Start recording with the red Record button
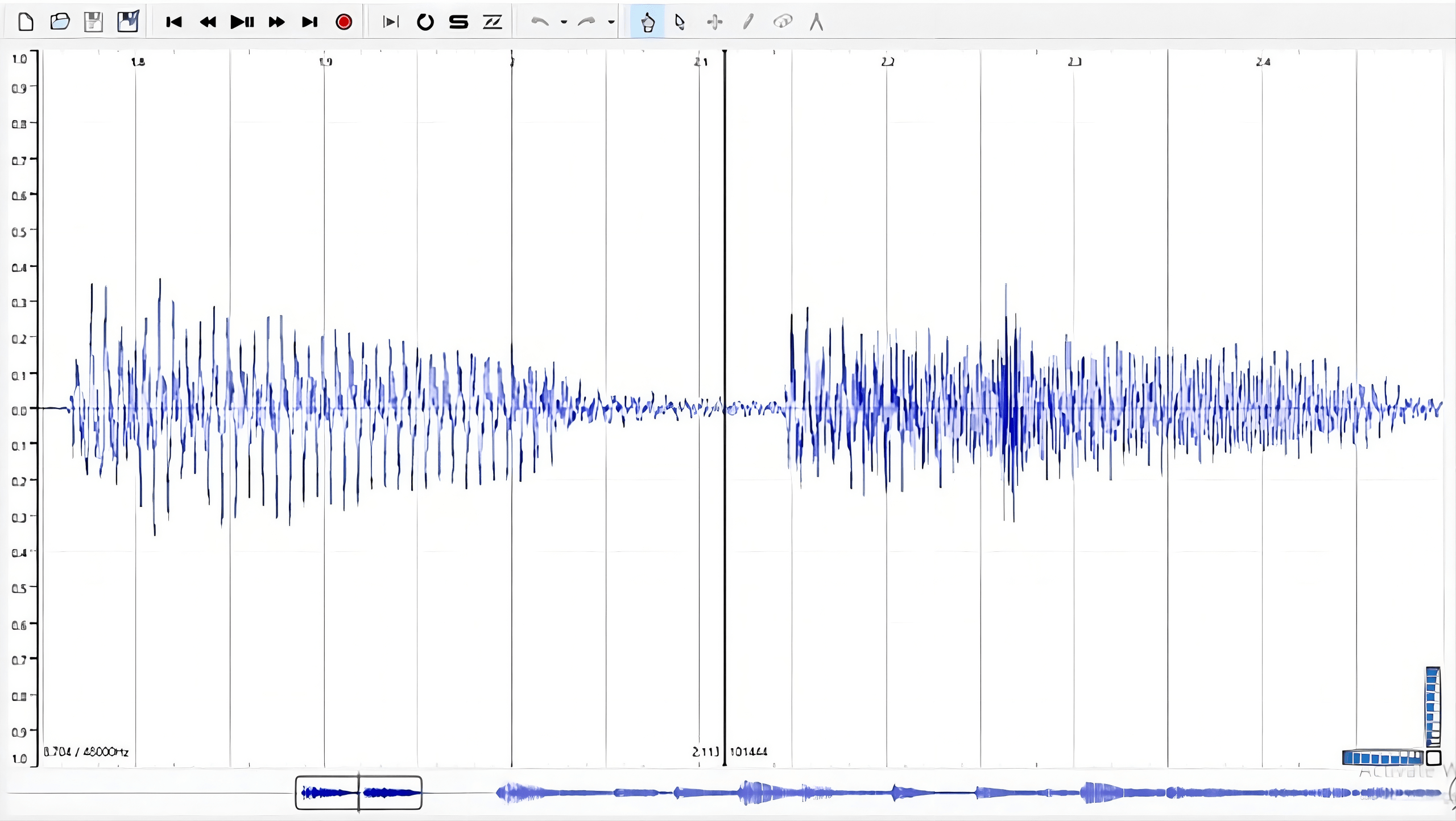The image size is (1456, 821). pyautogui.click(x=344, y=22)
